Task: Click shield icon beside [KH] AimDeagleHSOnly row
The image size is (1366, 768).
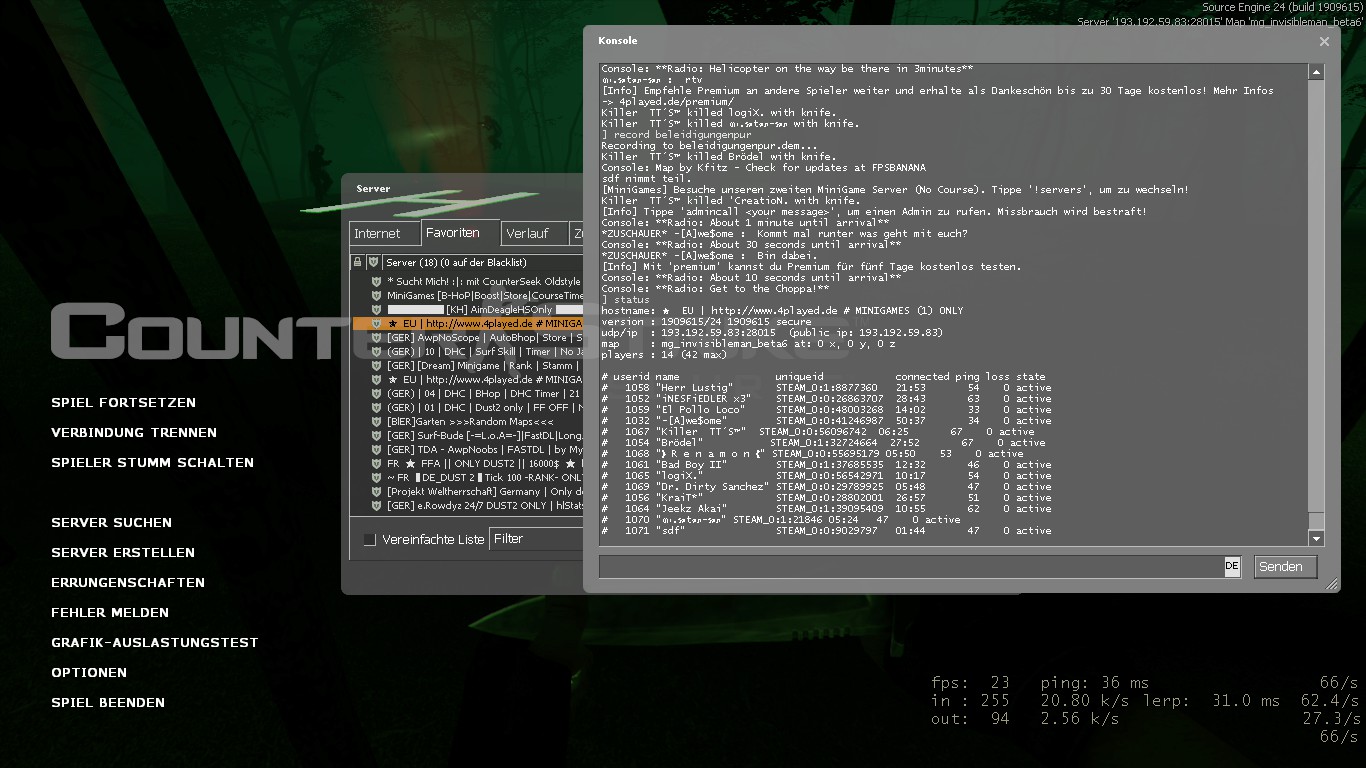Action: (377, 310)
